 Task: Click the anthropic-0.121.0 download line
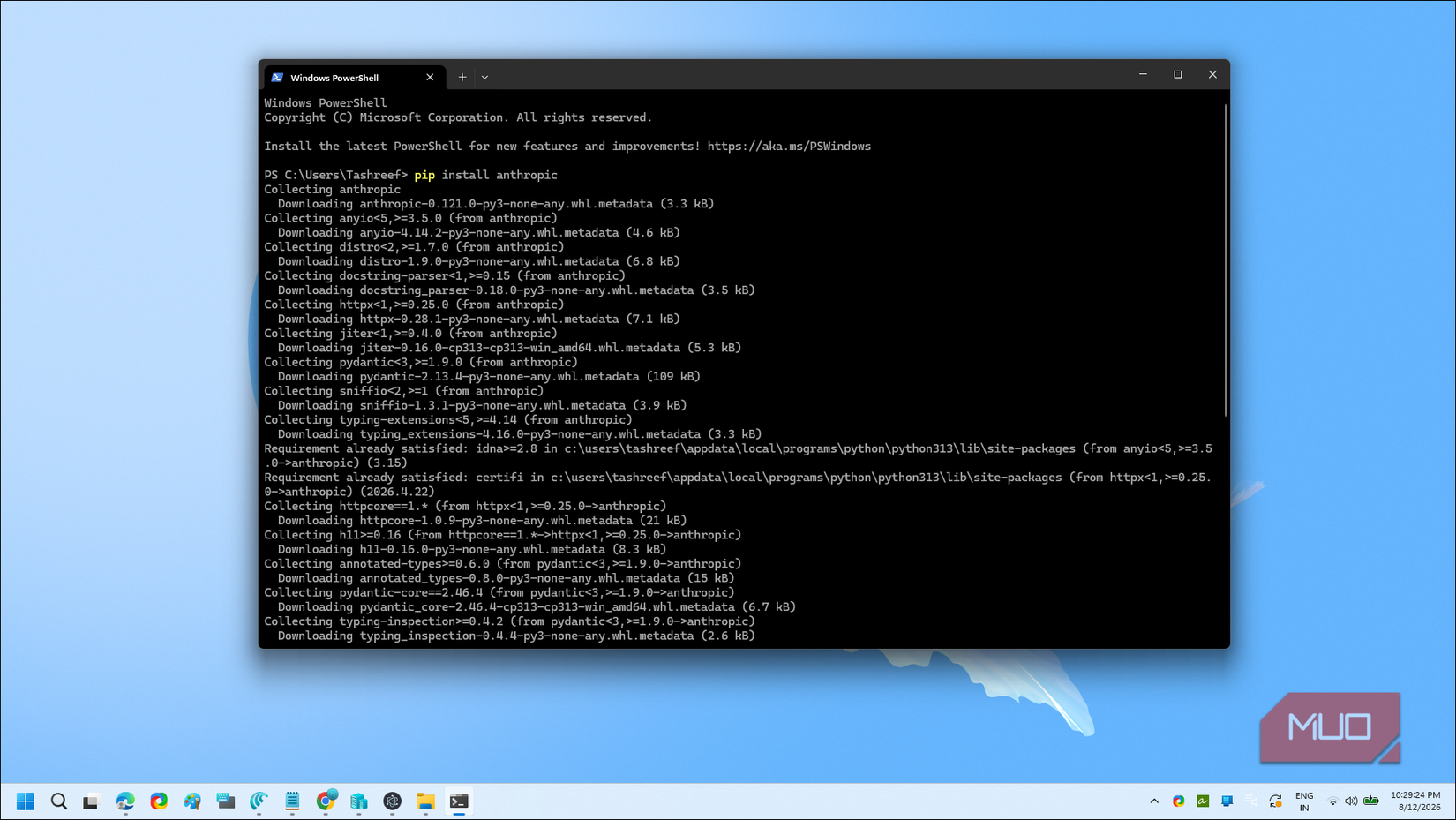[496, 204]
